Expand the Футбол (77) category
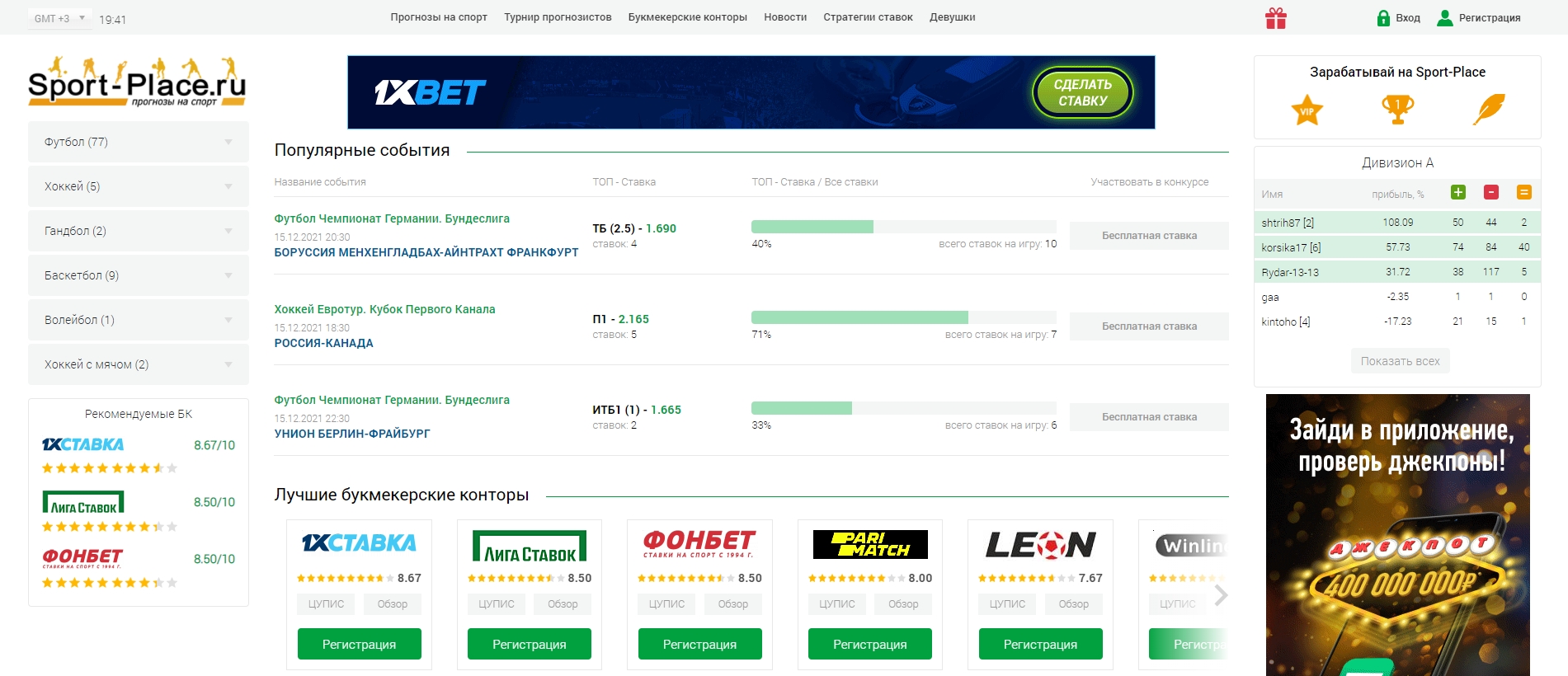Screen dimensions: 1568x676 click(139, 142)
